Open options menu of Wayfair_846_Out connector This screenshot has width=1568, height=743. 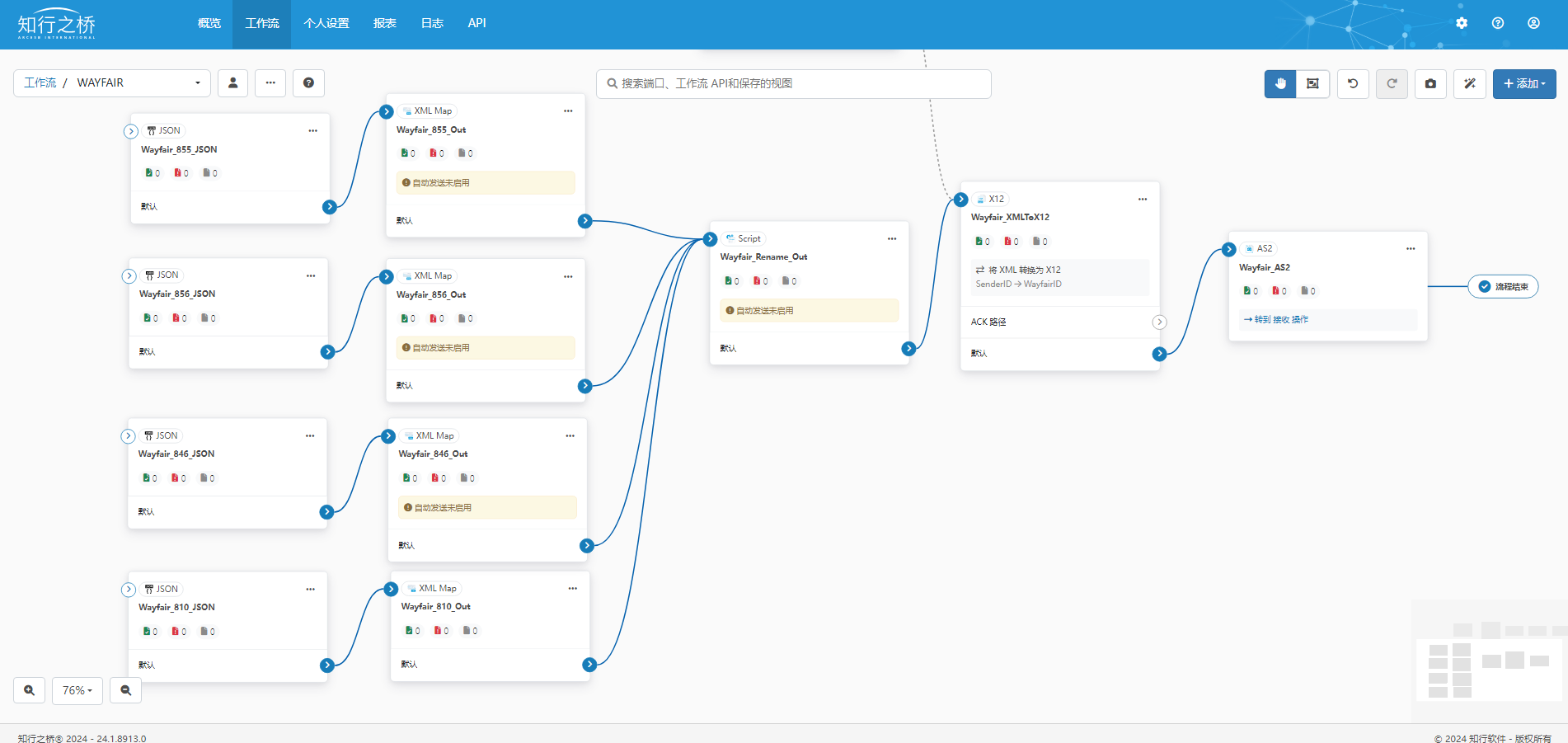[x=570, y=435]
